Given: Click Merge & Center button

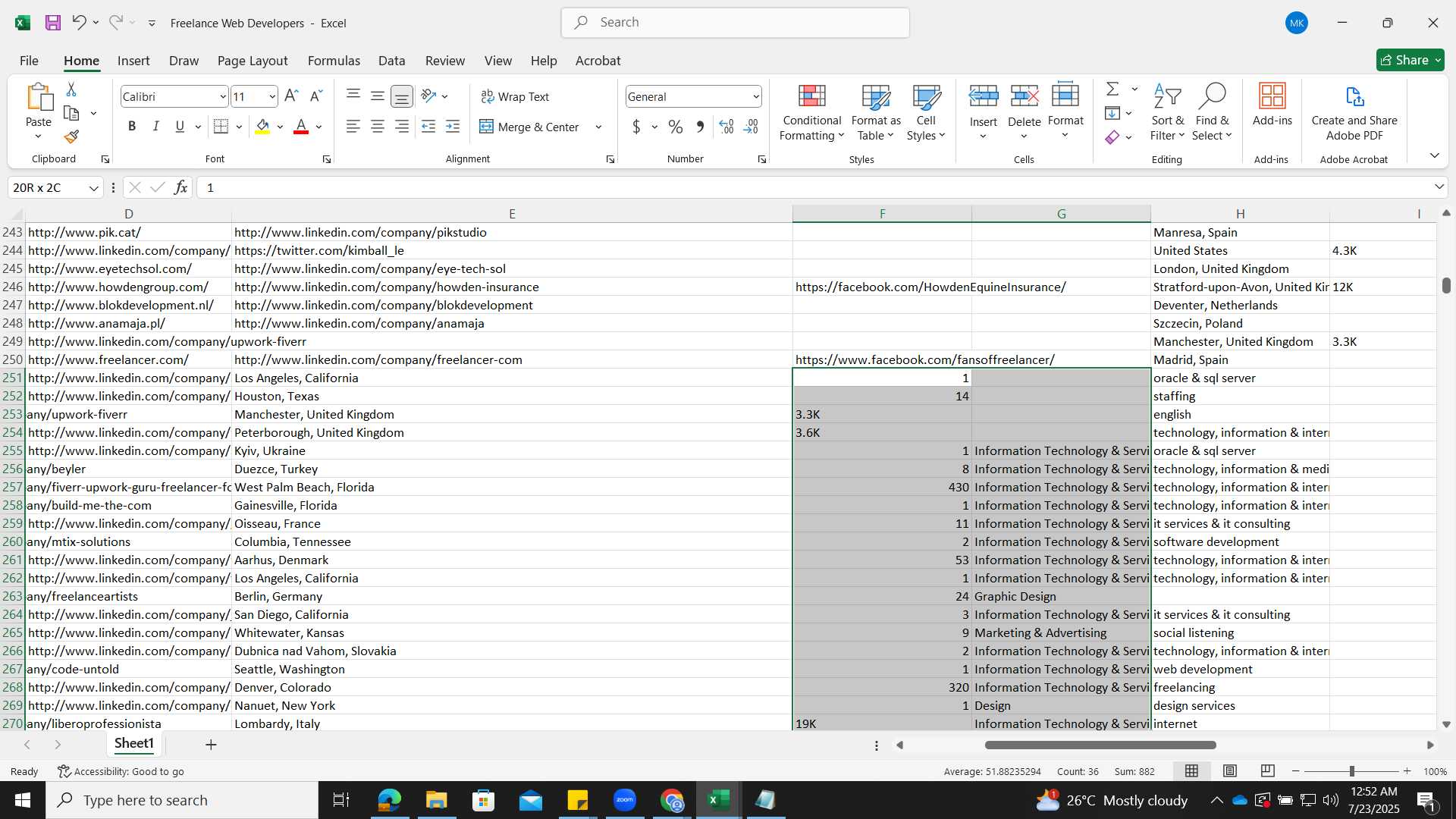Looking at the screenshot, I should click(529, 127).
